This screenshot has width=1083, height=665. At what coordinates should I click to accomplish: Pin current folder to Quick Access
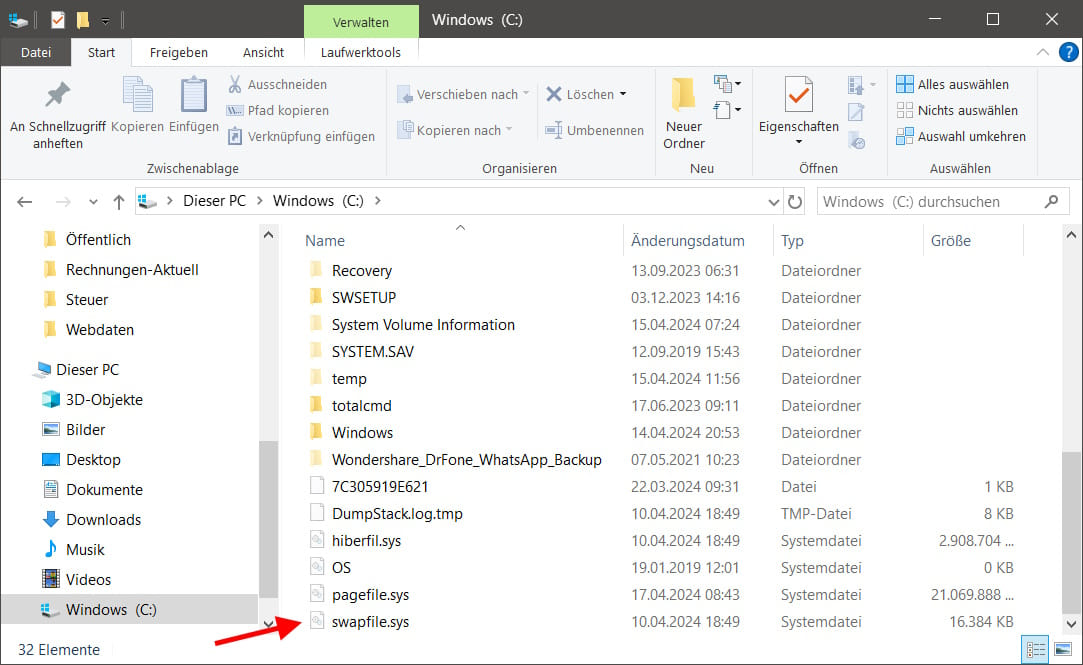click(56, 110)
